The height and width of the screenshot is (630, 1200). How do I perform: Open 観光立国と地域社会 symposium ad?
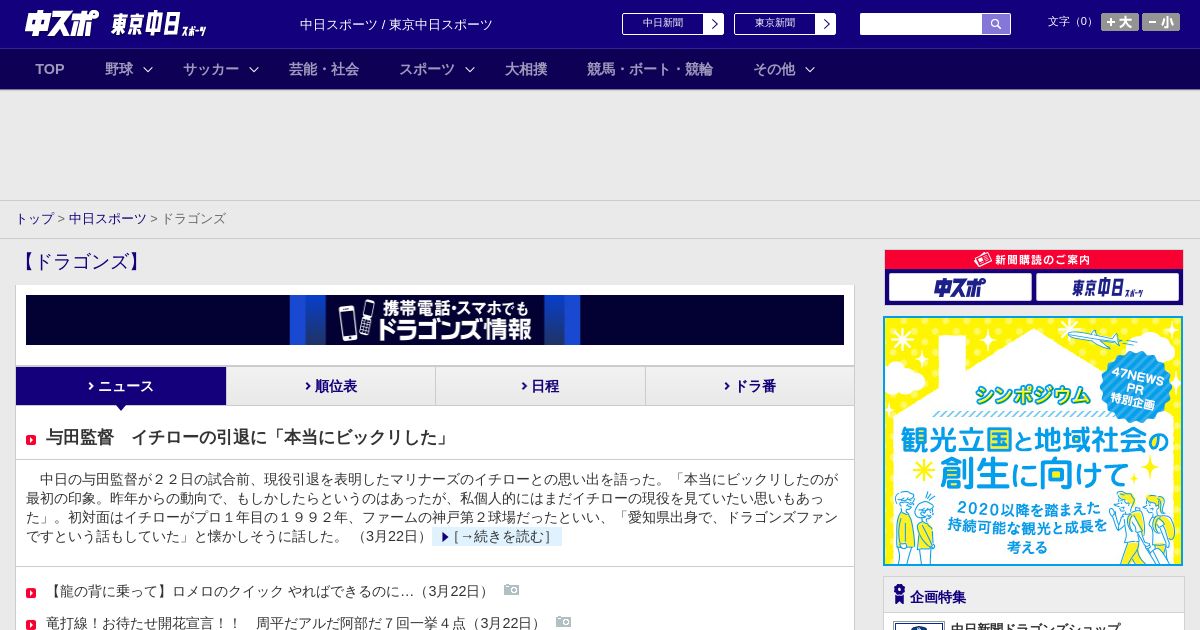pos(1033,441)
